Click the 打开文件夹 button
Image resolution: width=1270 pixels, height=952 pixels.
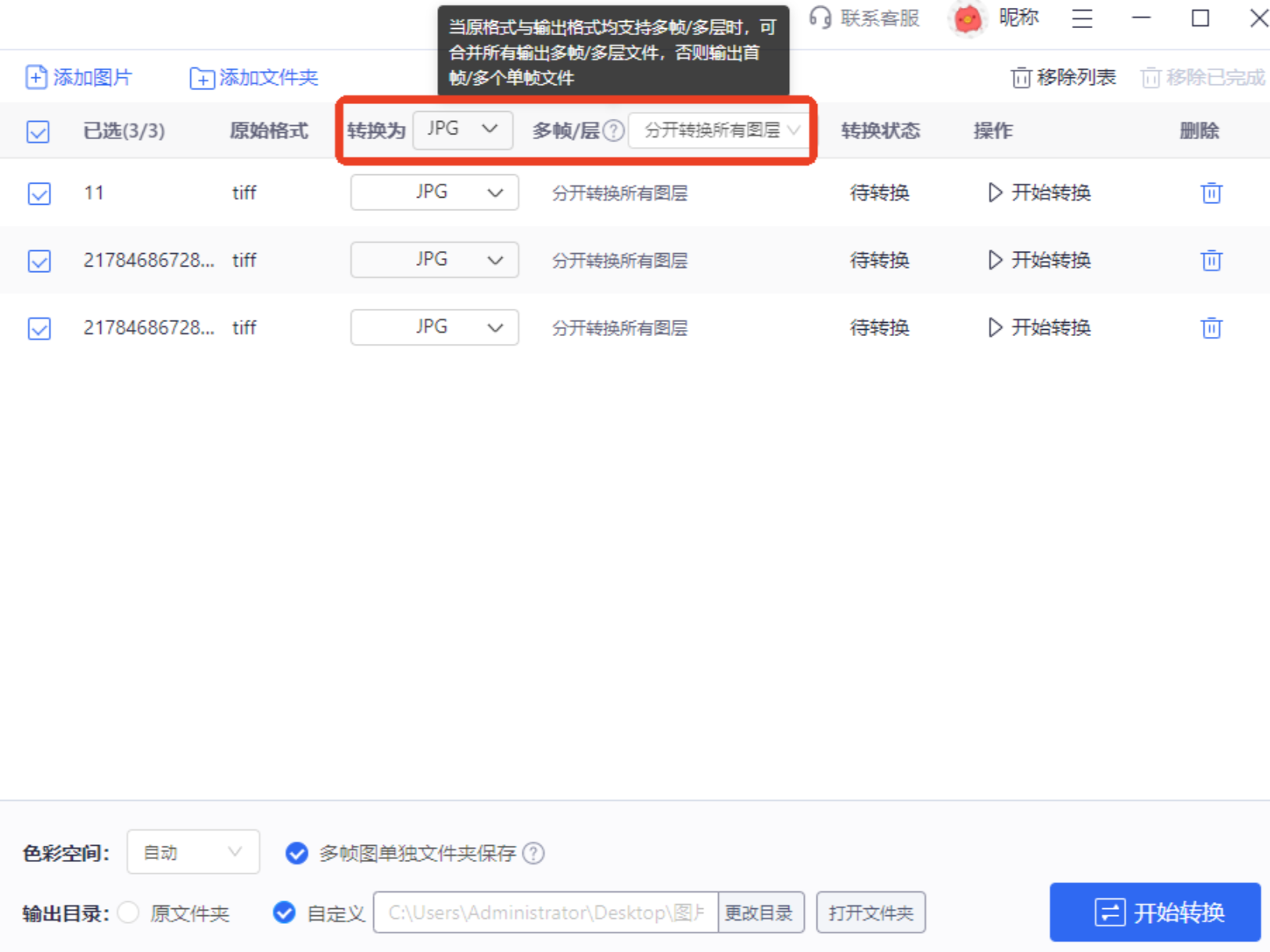[x=871, y=912]
